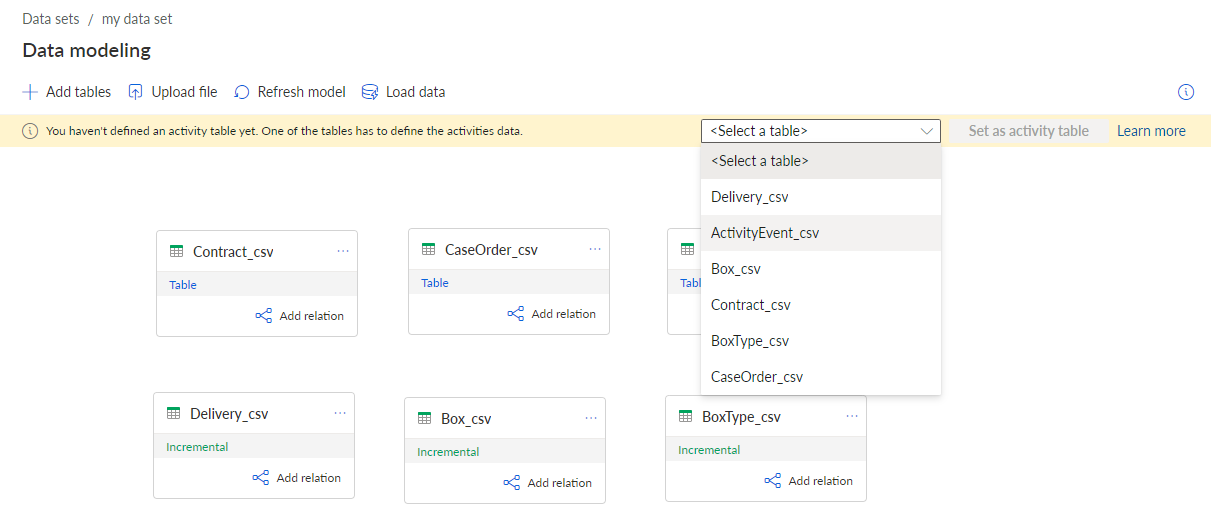Open the Learn more link
The image size is (1211, 530).
point(1151,131)
